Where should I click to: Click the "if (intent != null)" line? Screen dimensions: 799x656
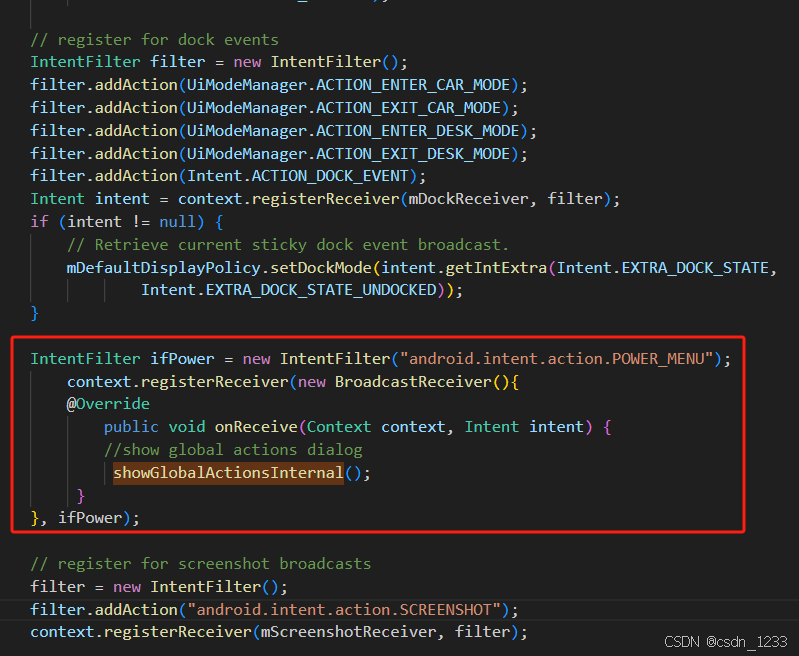126,222
